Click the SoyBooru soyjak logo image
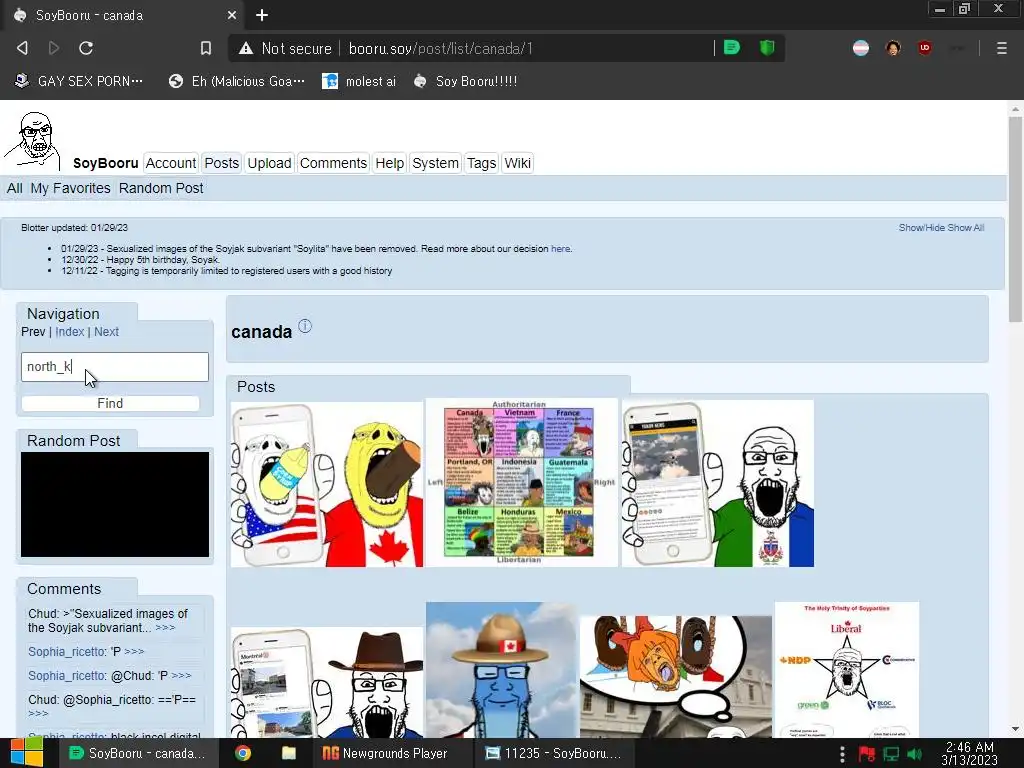The width and height of the screenshot is (1024, 768). click(33, 142)
